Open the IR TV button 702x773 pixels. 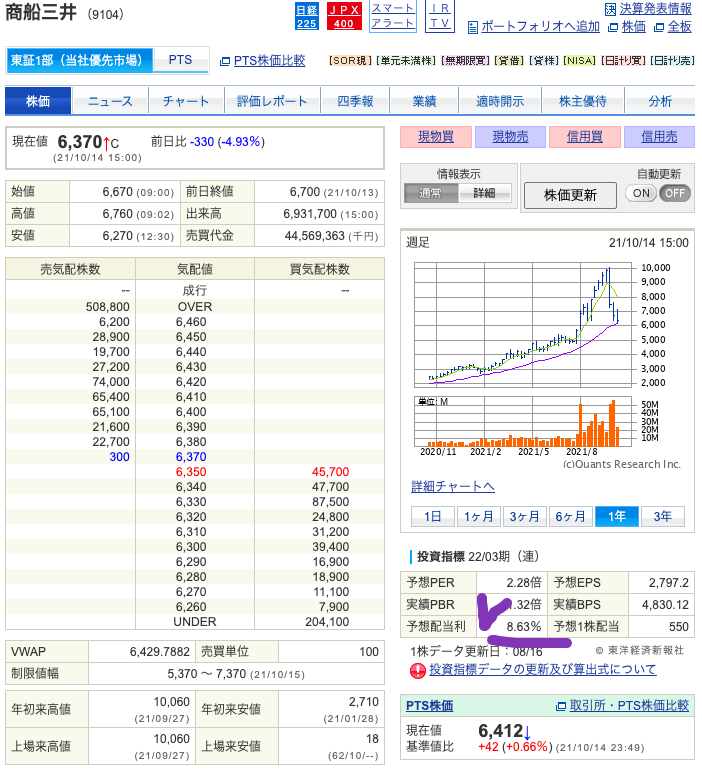[x=440, y=16]
